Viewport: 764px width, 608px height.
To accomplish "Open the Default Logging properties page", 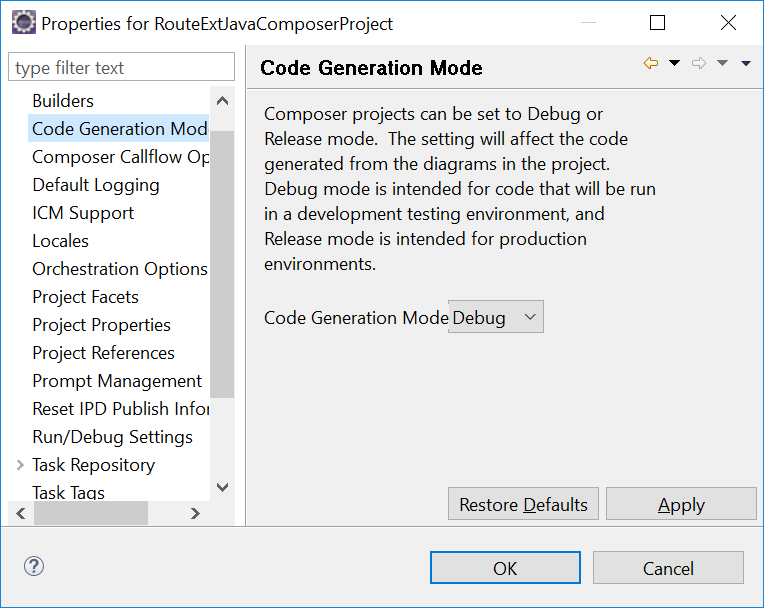I will 96,185.
